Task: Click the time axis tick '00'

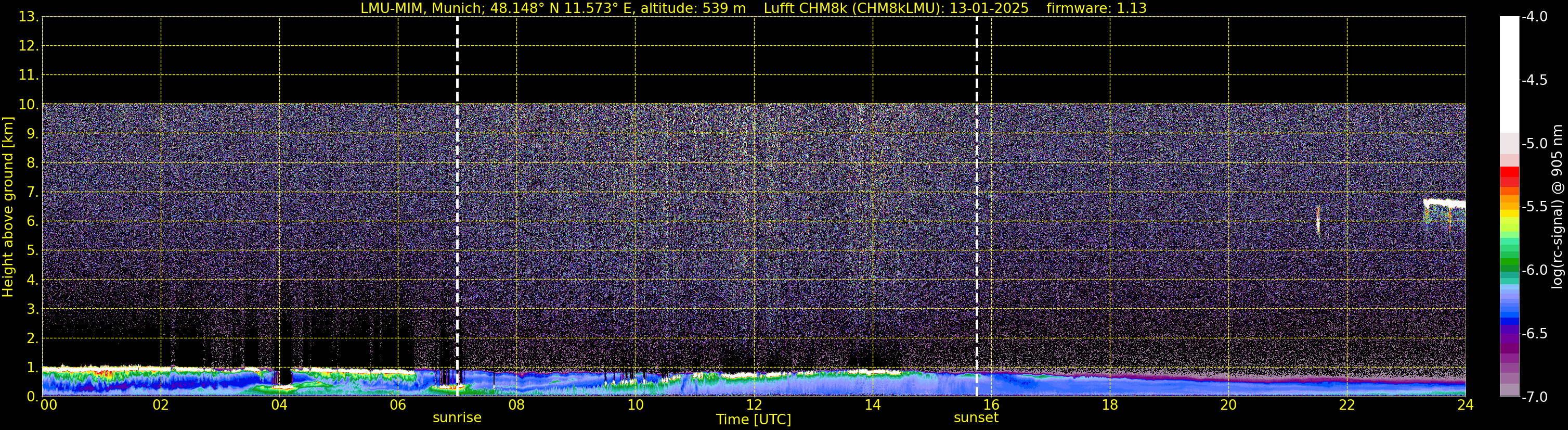Action: point(49,405)
